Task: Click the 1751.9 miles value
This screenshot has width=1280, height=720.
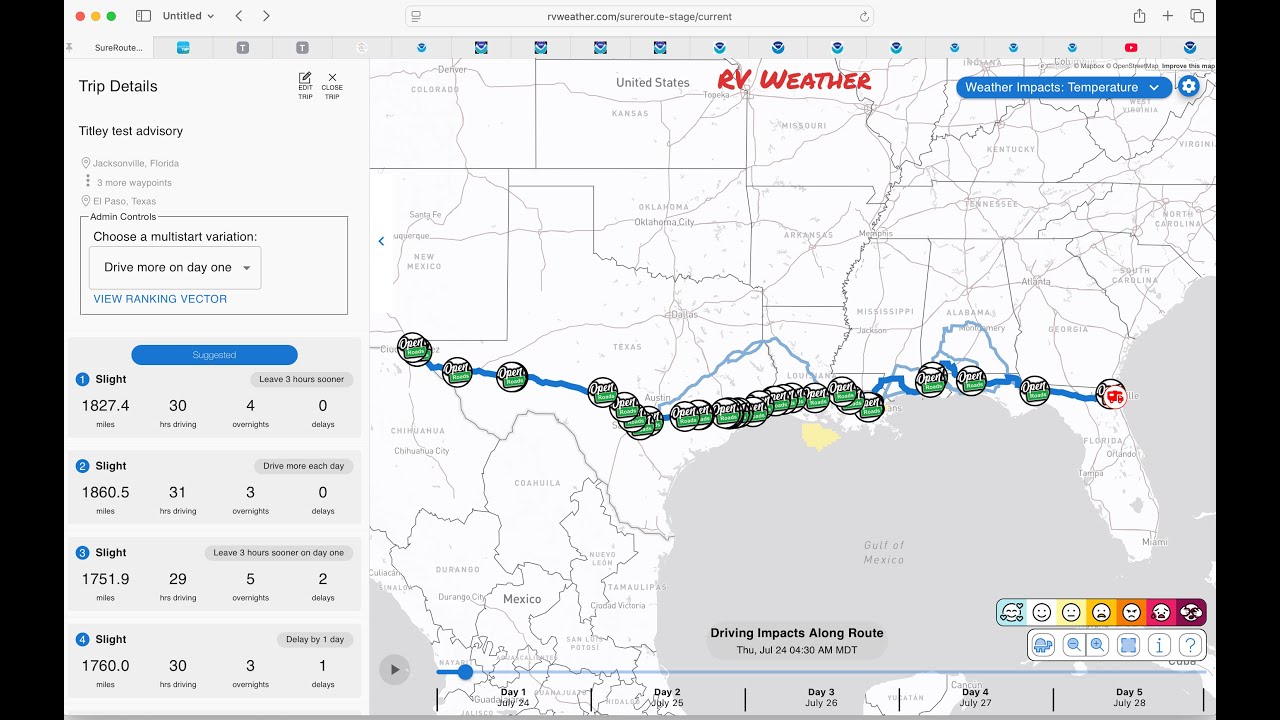Action: click(x=105, y=580)
